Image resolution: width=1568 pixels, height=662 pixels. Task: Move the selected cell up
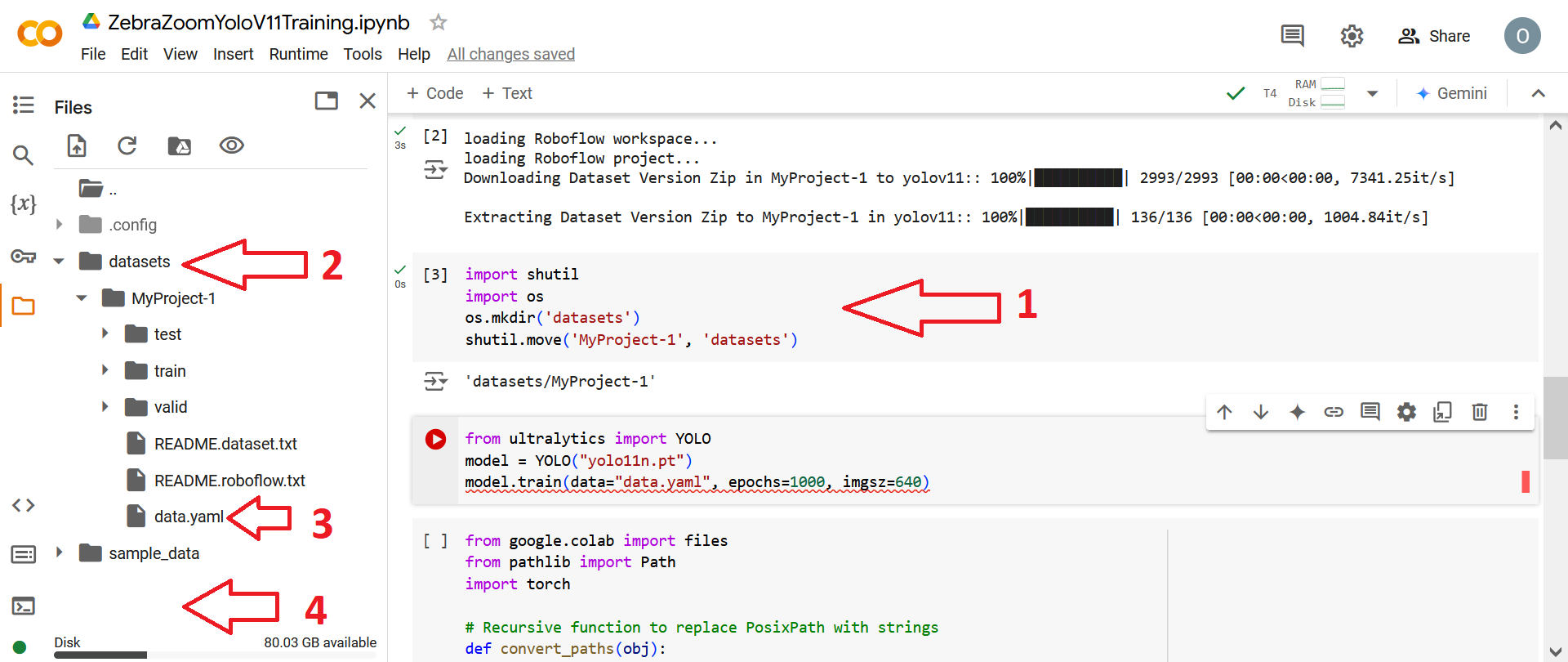1224,412
